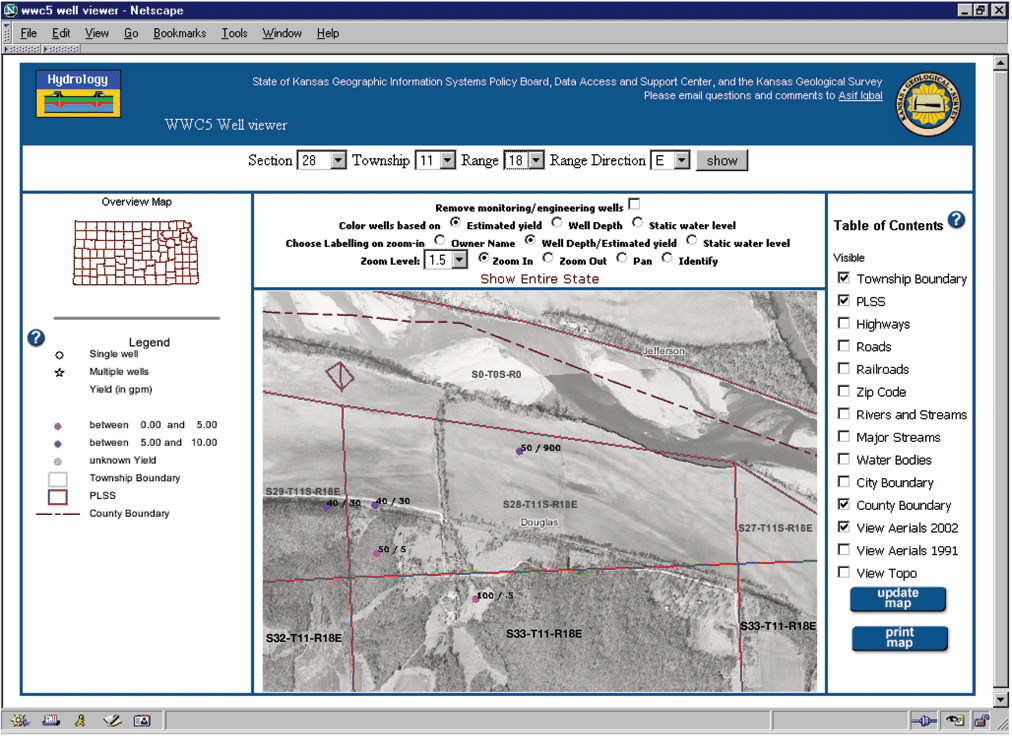Viewport: 1012px width, 739px height.
Task: Click the pink well marker labeled 100 / .5
Action: tap(476, 599)
